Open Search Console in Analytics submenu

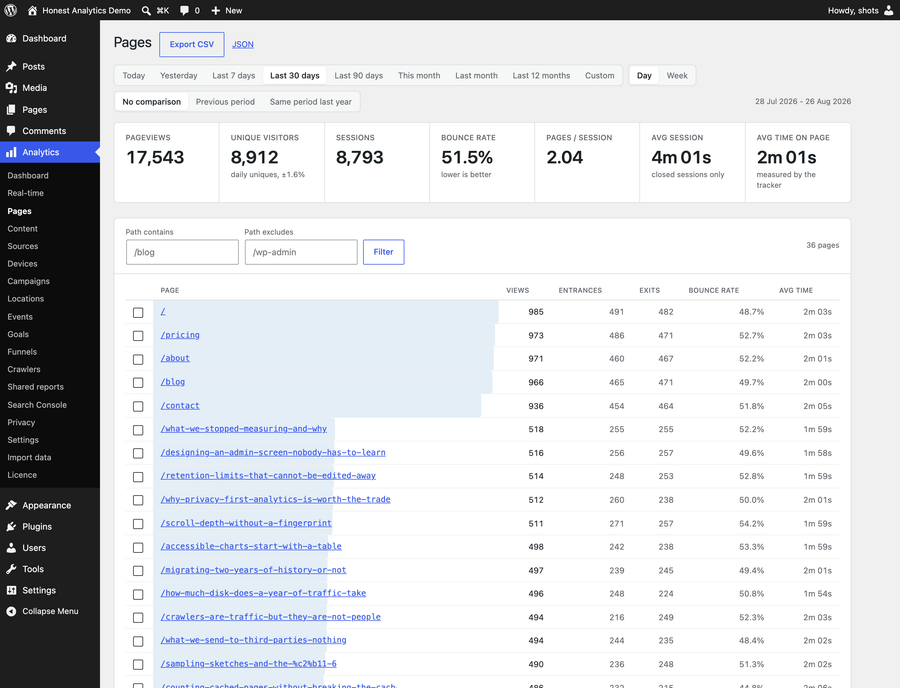[x=37, y=405]
